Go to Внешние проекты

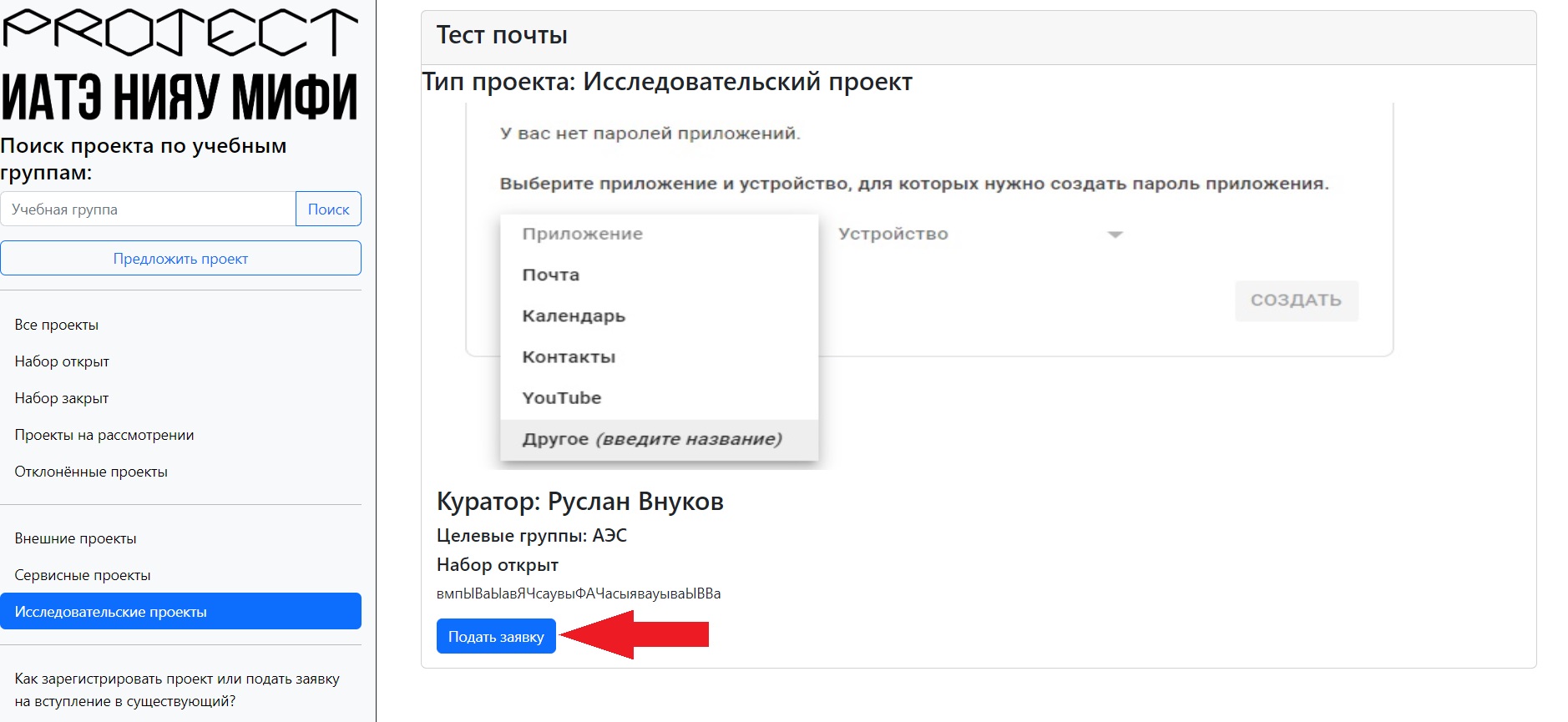[180, 538]
